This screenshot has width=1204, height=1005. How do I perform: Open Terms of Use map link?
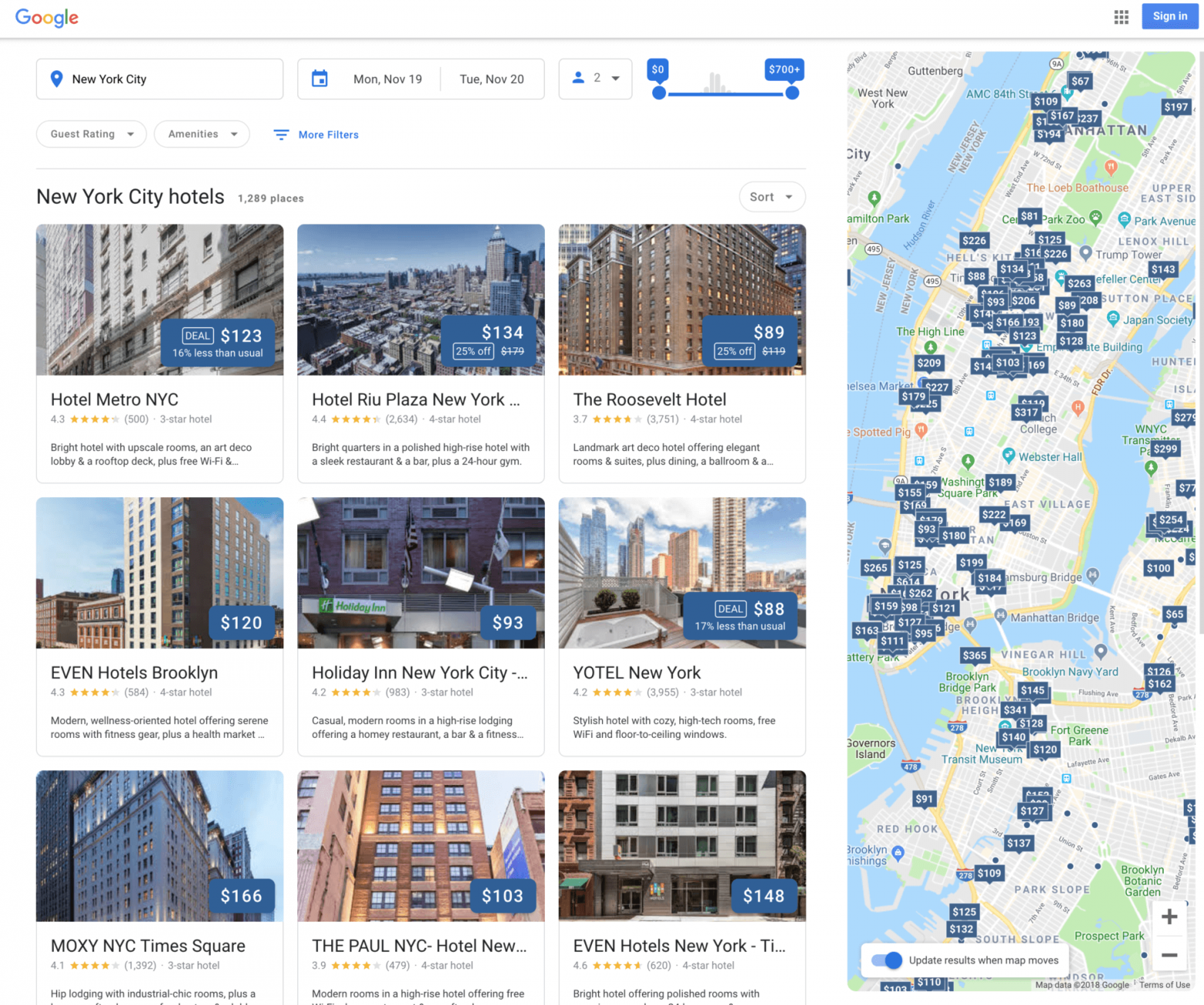pos(1165,985)
